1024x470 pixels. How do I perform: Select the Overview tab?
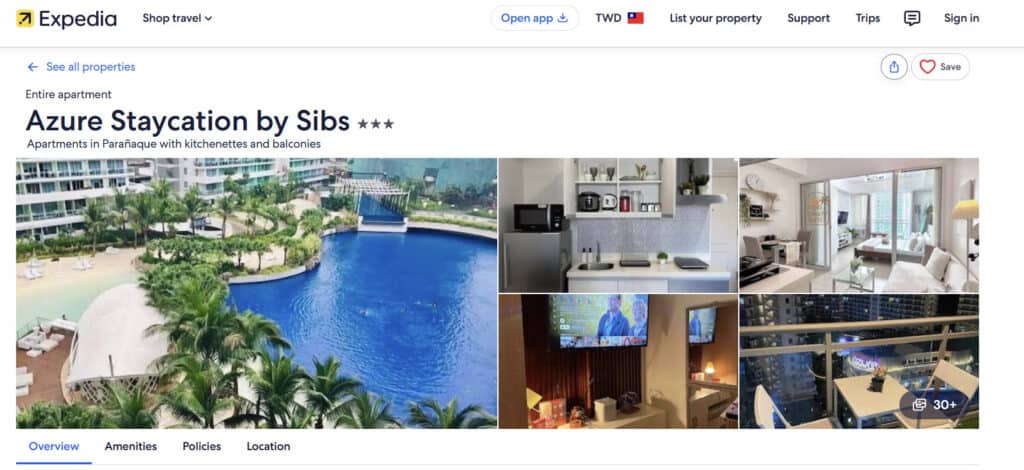point(54,446)
